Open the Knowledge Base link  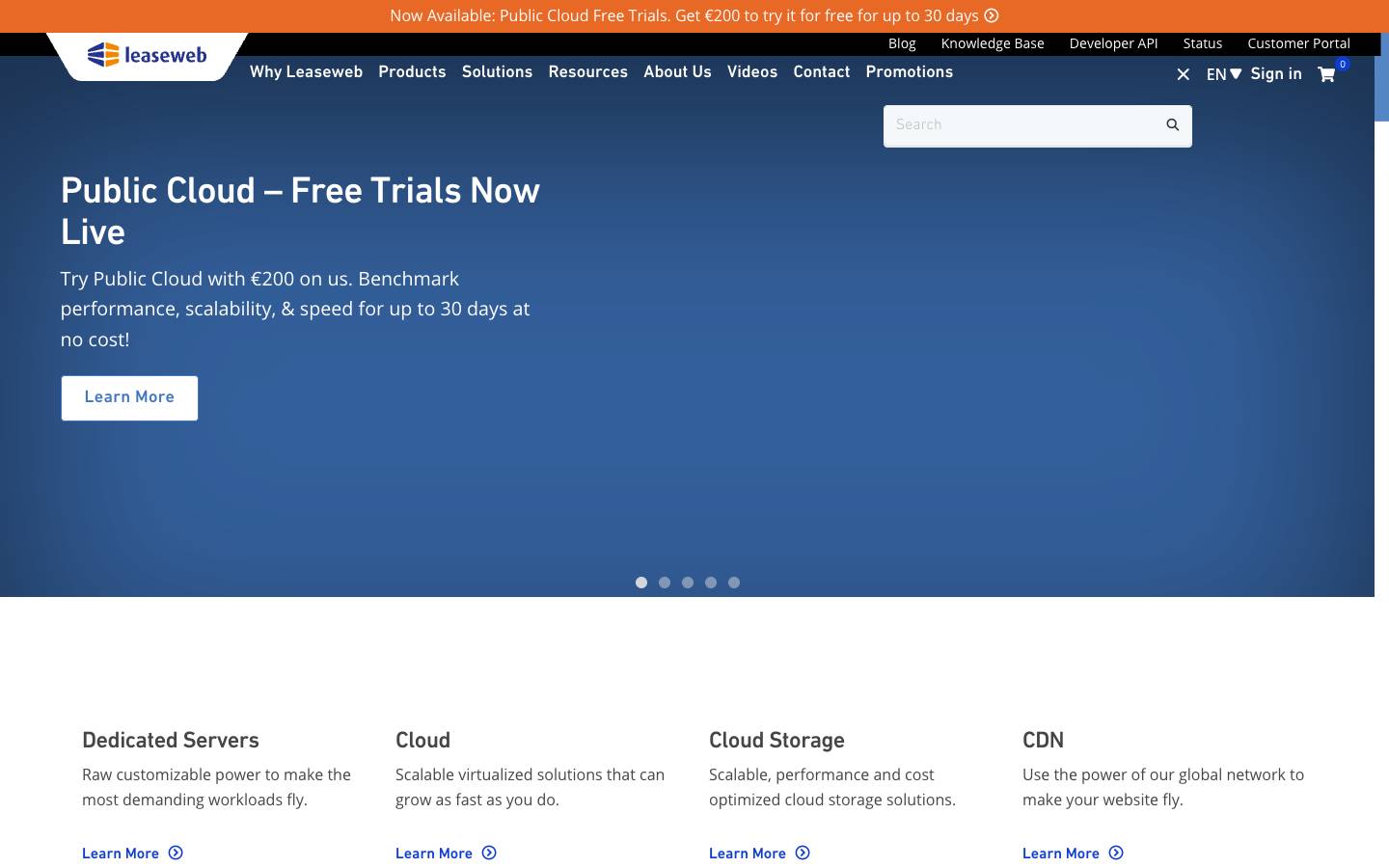coord(993,43)
